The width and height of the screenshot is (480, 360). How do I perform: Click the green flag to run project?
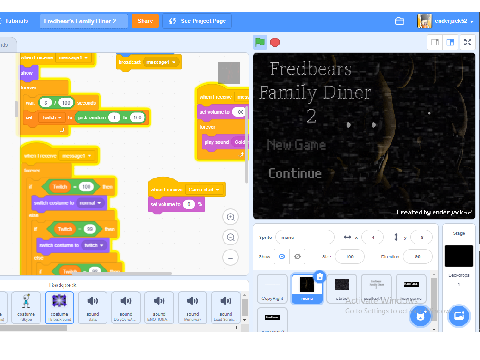click(x=260, y=42)
